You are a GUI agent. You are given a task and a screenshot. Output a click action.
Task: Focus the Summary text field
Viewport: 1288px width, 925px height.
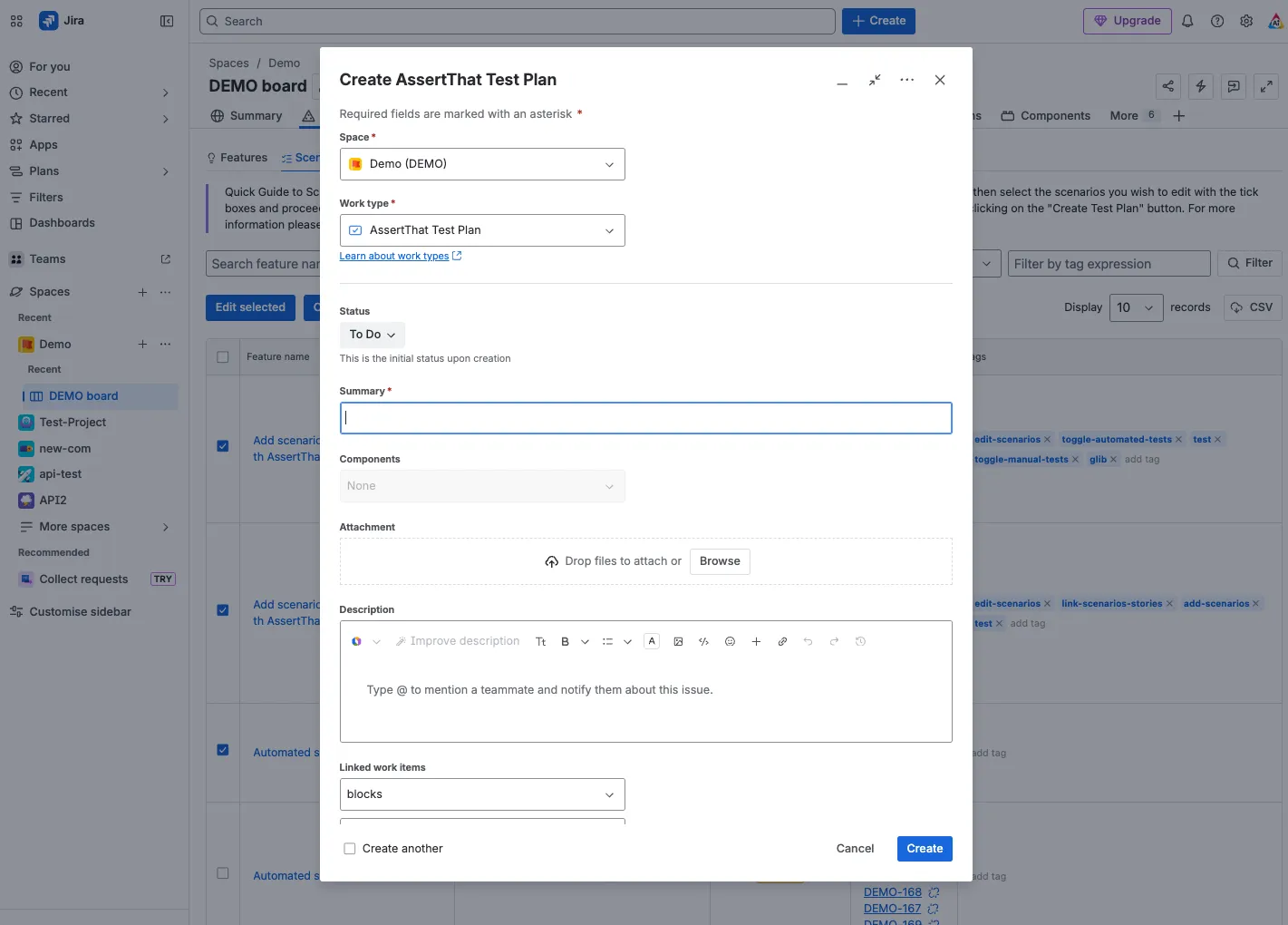click(x=646, y=418)
